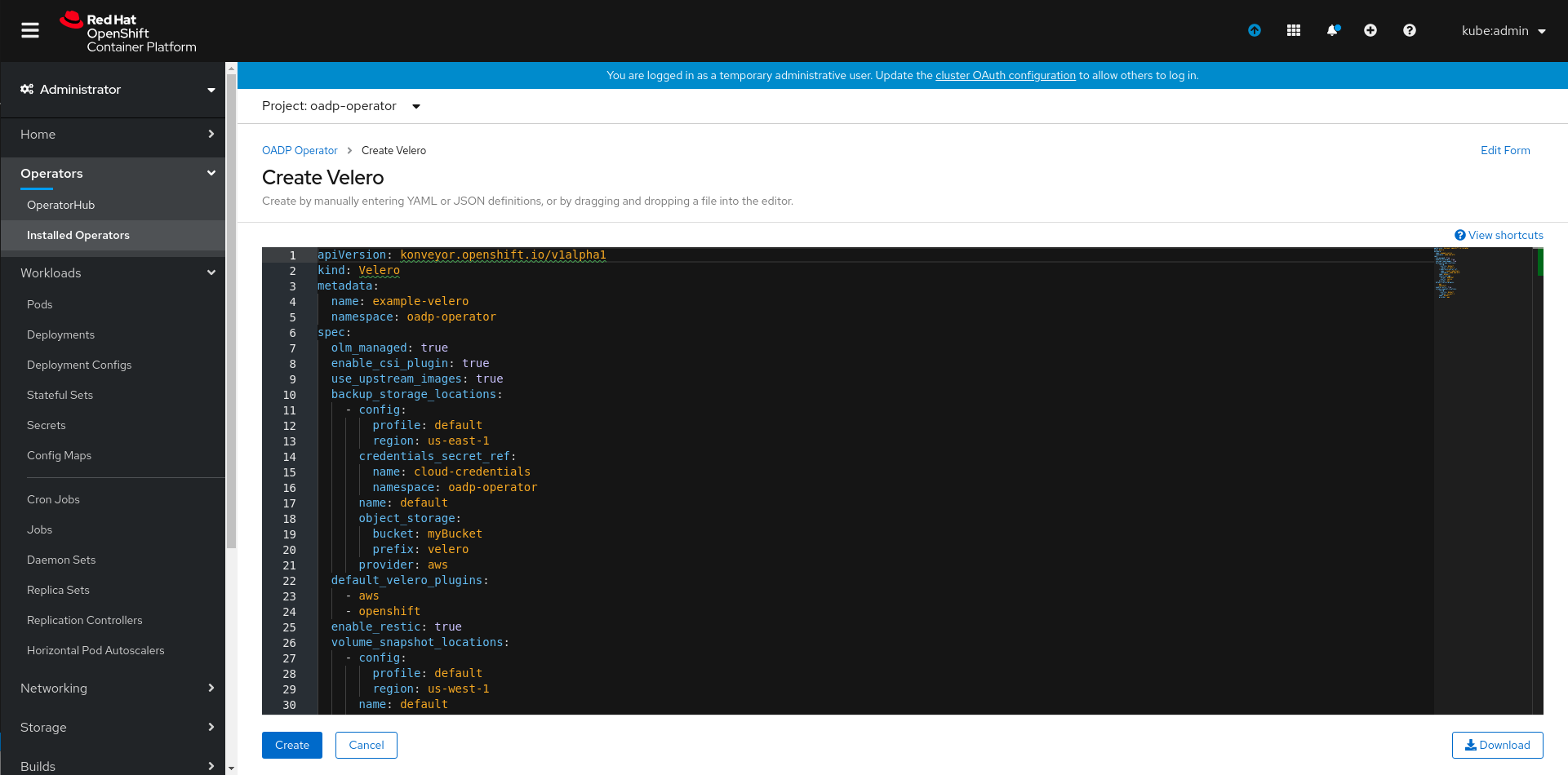Open Secrets in the sidebar
1568x775 pixels.
46,426
